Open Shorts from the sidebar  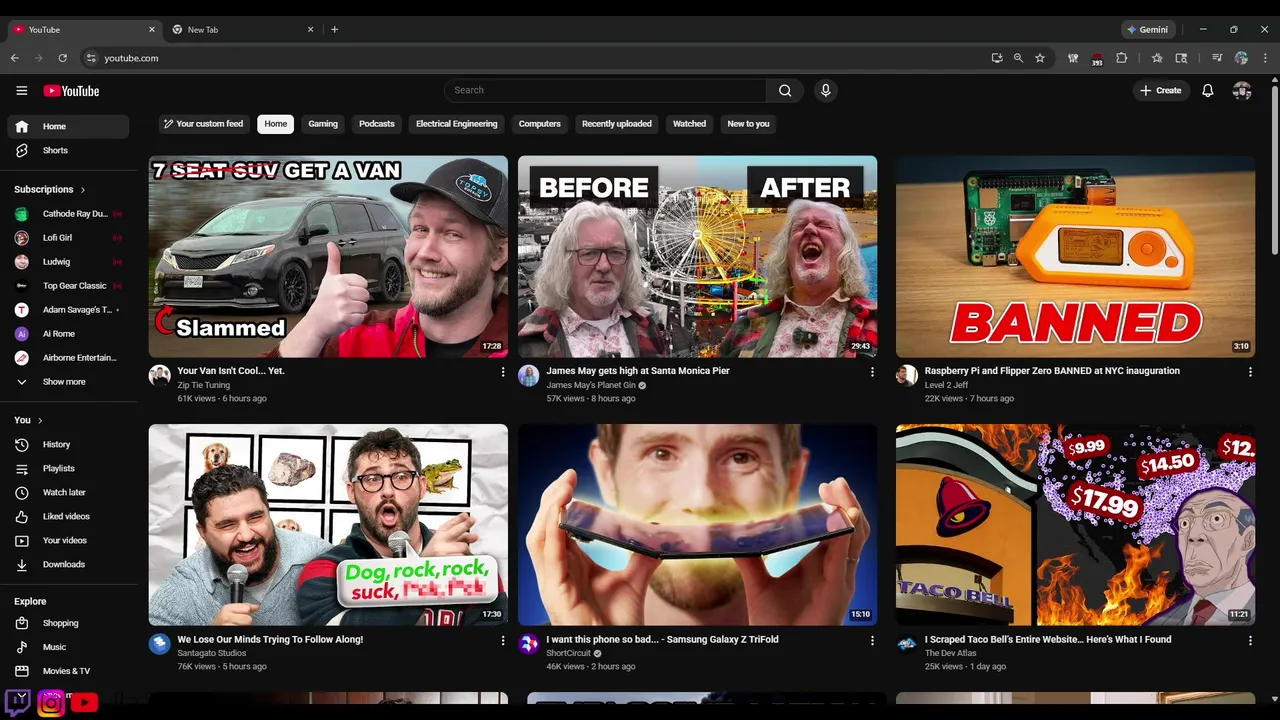pyautogui.click(x=68, y=150)
